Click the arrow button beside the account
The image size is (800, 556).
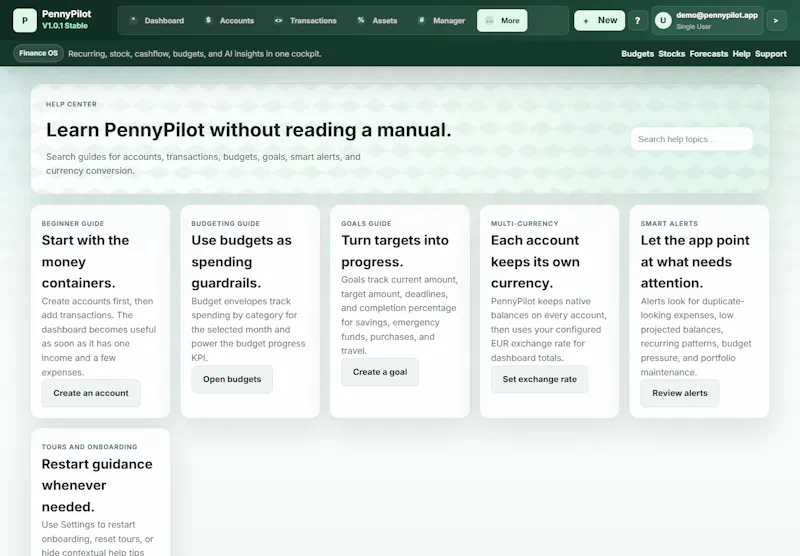(x=776, y=20)
